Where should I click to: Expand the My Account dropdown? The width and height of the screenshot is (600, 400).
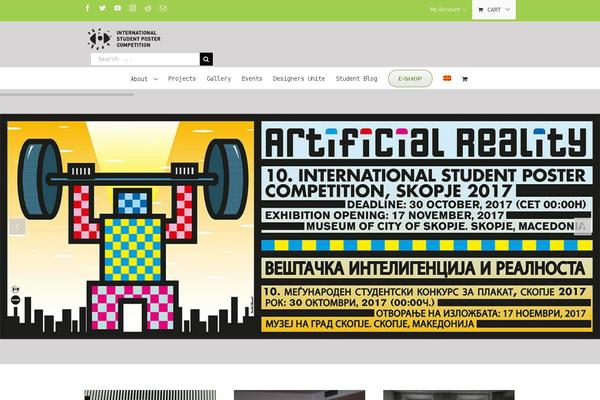coord(448,9)
